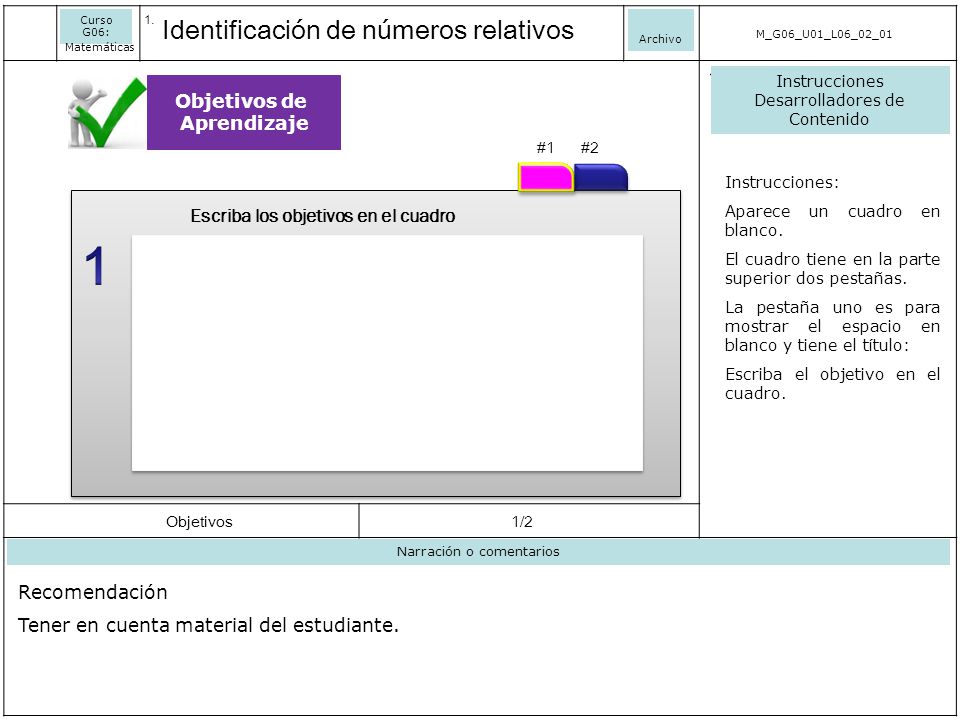Click 'Escriba los objetivos en el cuadro' heading
960x720 pixels.
point(323,216)
